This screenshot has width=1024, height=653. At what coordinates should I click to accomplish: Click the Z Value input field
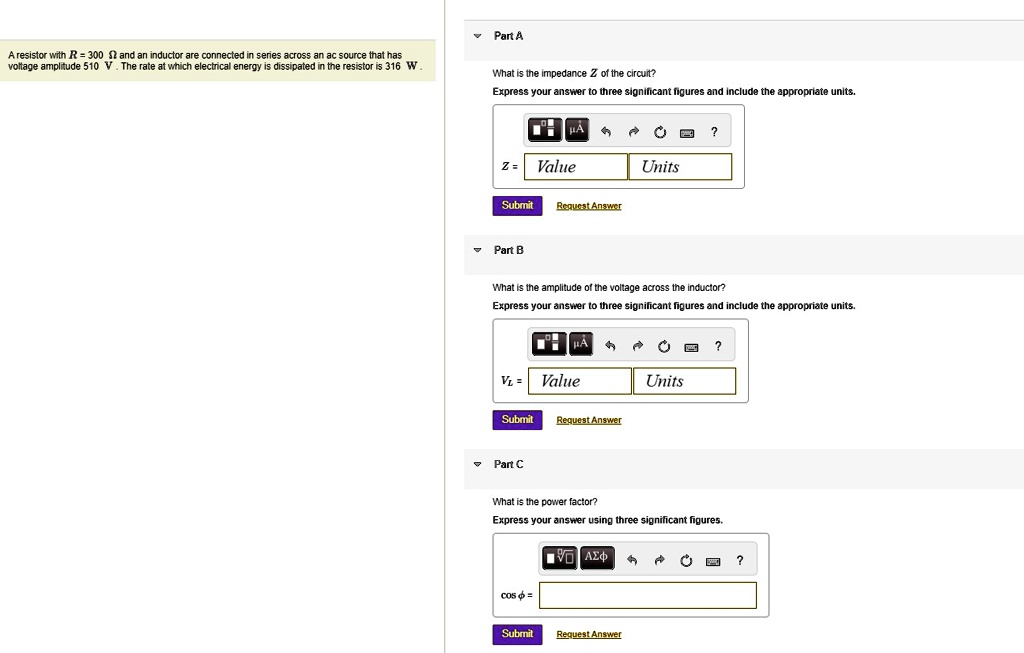[x=576, y=167]
